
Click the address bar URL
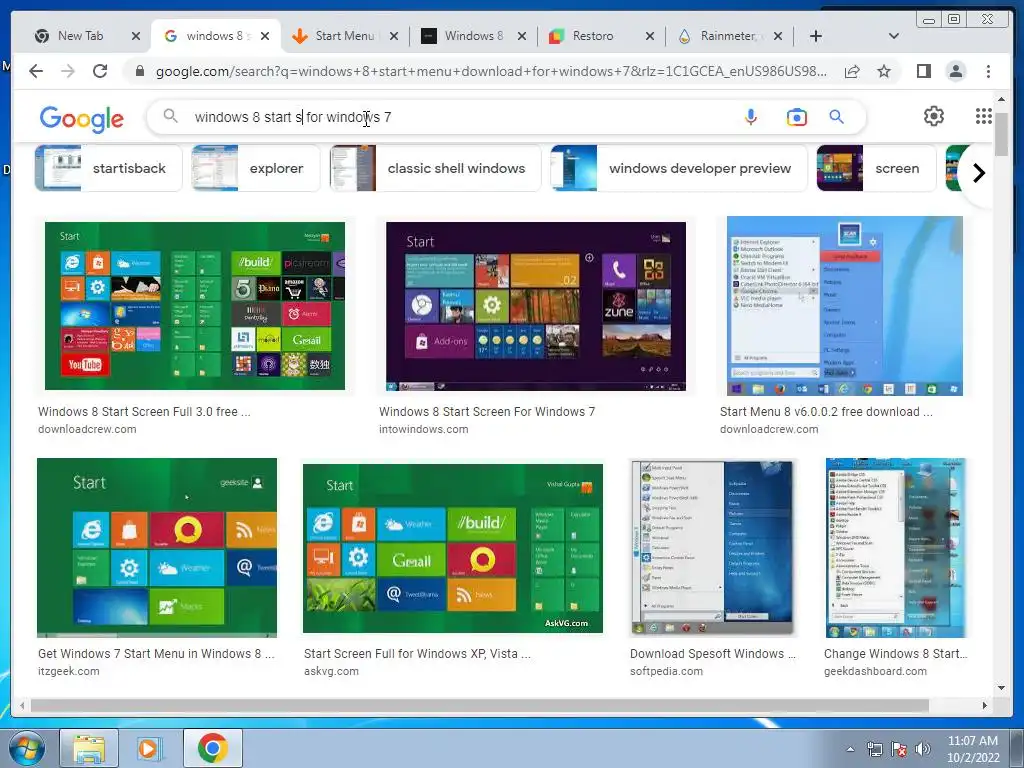[491, 71]
